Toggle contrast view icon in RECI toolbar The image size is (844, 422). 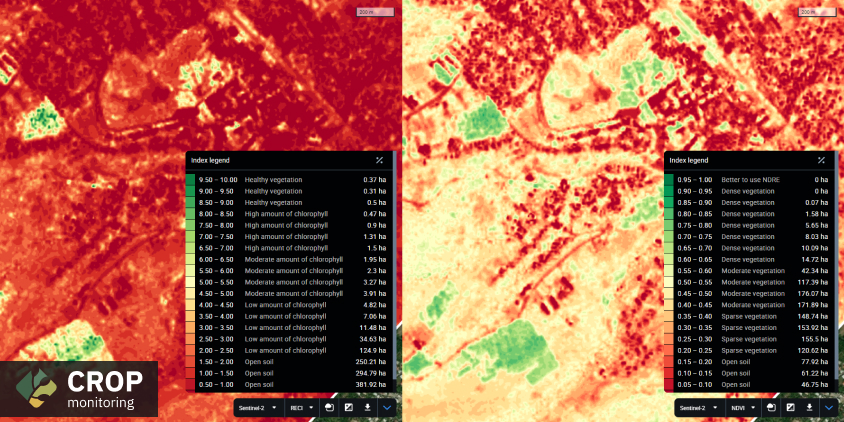(x=349, y=407)
